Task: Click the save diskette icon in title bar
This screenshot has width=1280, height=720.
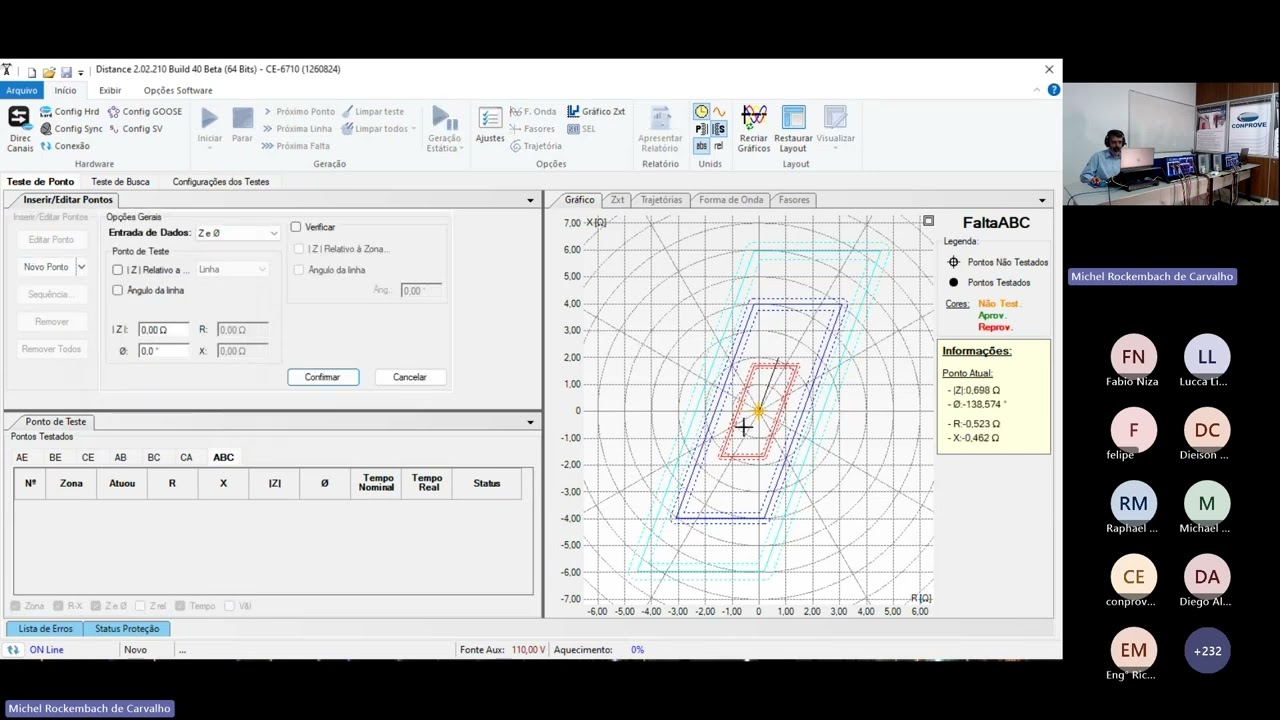Action: point(66,72)
